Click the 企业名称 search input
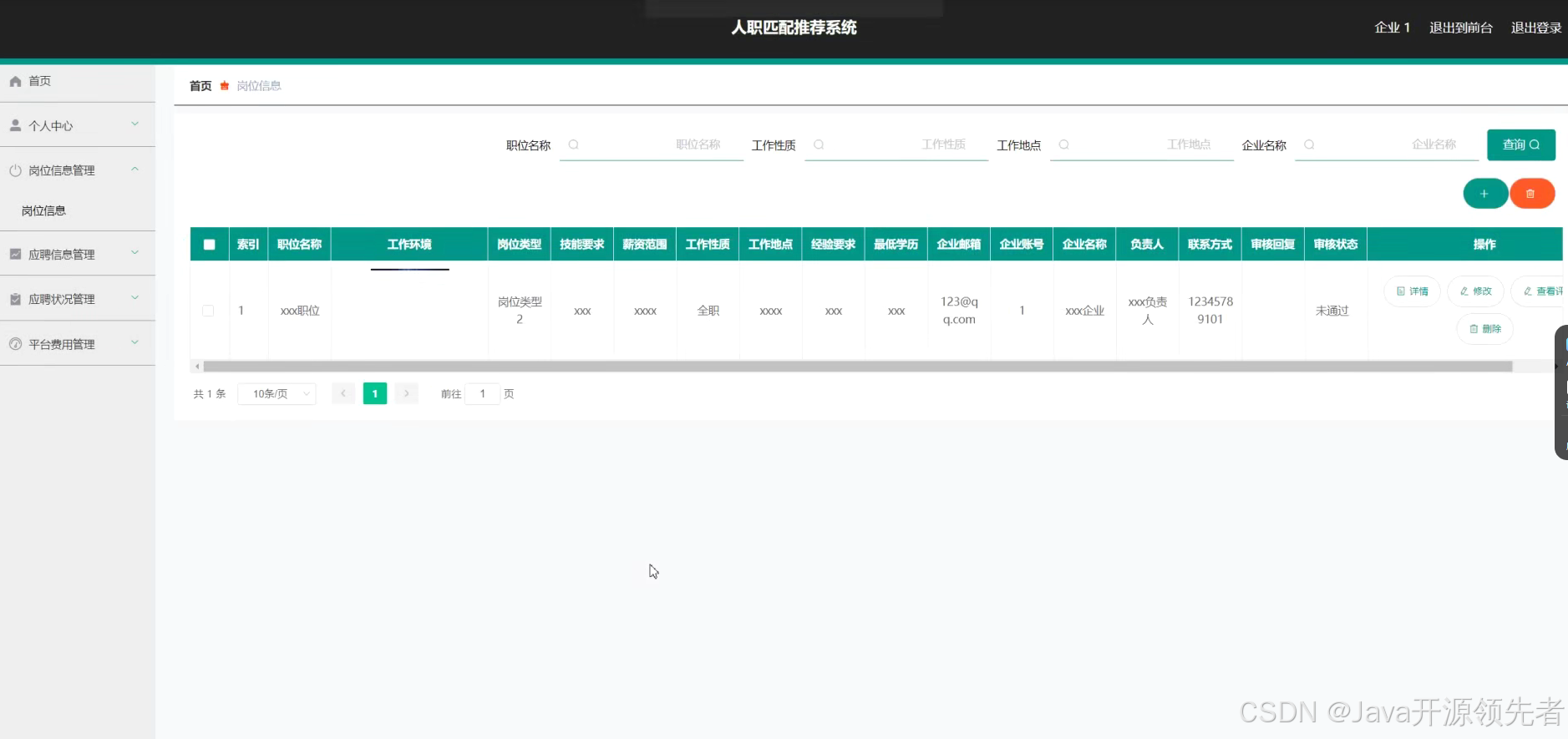 point(1387,144)
